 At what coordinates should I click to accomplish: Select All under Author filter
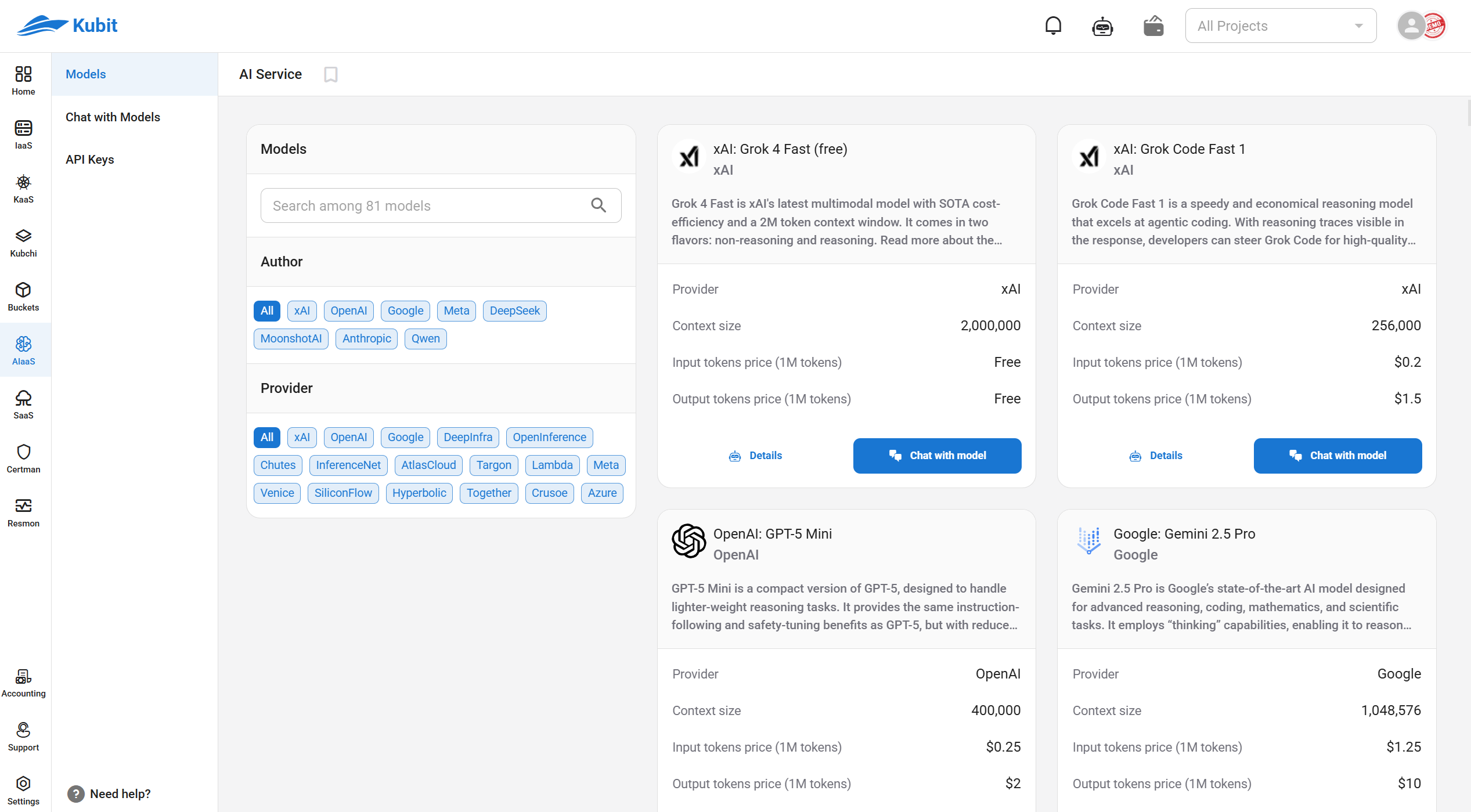click(267, 311)
